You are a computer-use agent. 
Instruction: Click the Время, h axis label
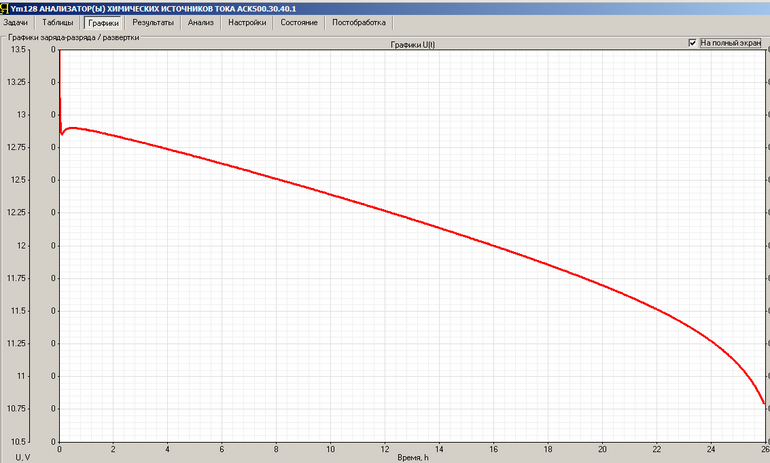click(x=412, y=458)
